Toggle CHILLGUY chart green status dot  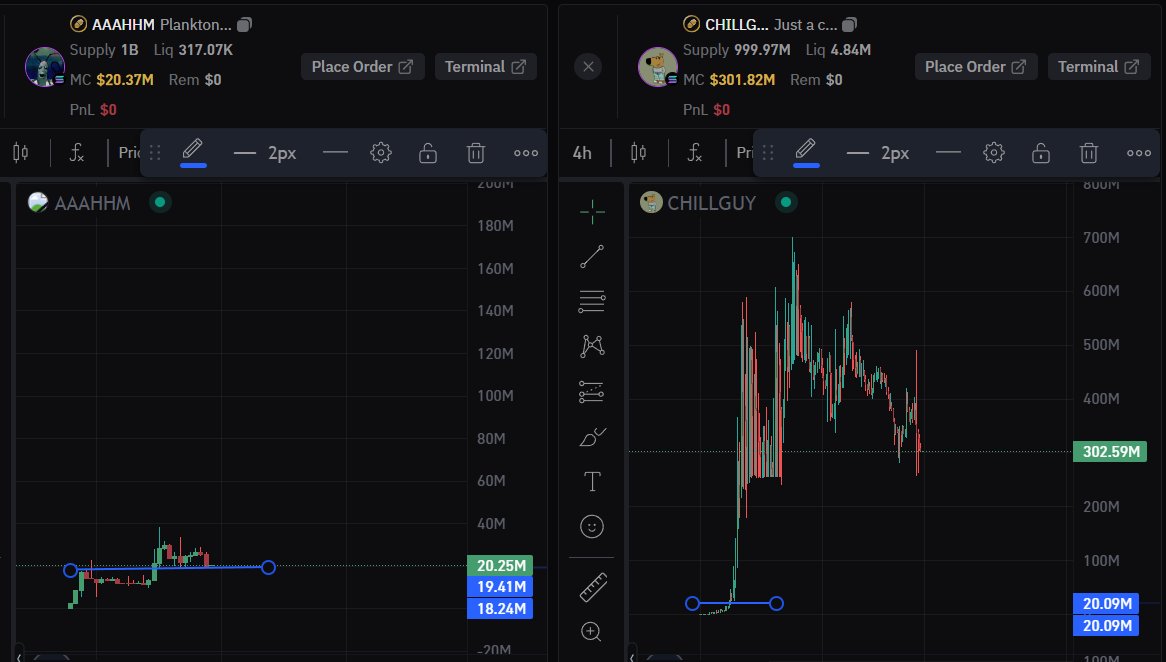point(786,202)
